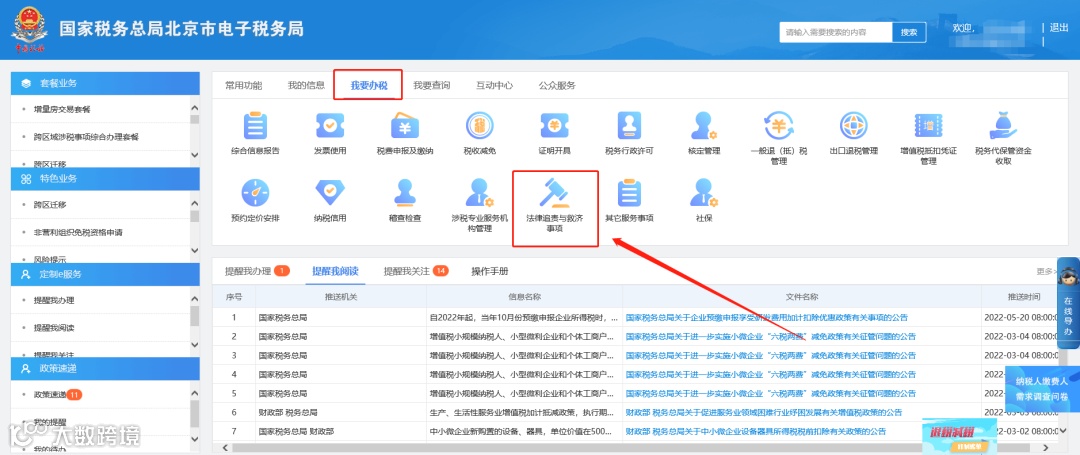Open 证明开具 icon
The width and height of the screenshot is (1080, 455).
(554, 126)
